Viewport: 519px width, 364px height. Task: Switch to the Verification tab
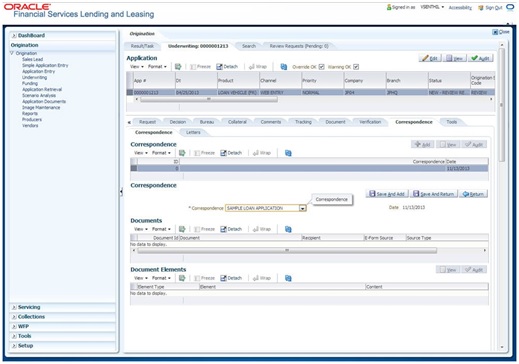click(x=370, y=122)
